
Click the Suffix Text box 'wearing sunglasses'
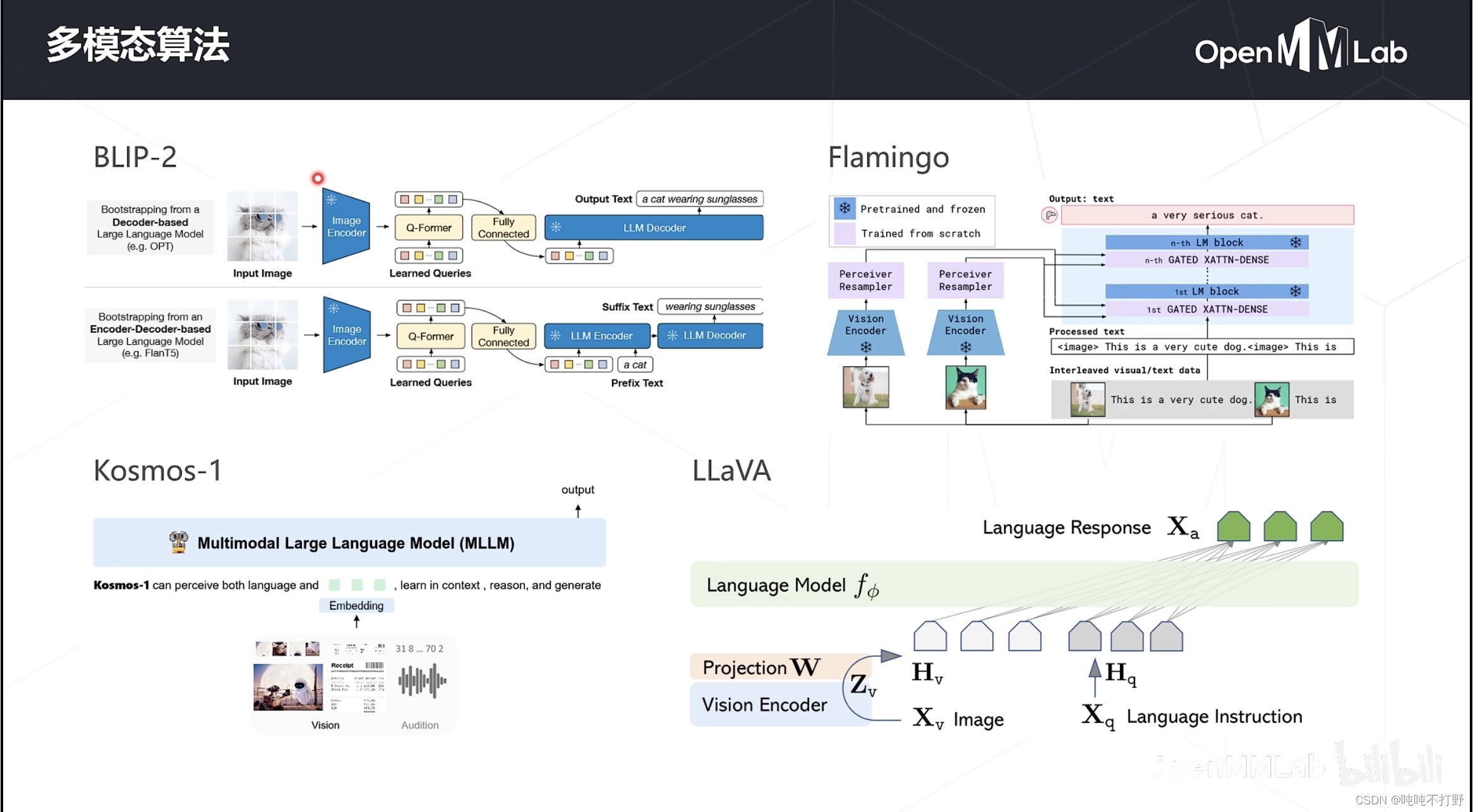(711, 306)
